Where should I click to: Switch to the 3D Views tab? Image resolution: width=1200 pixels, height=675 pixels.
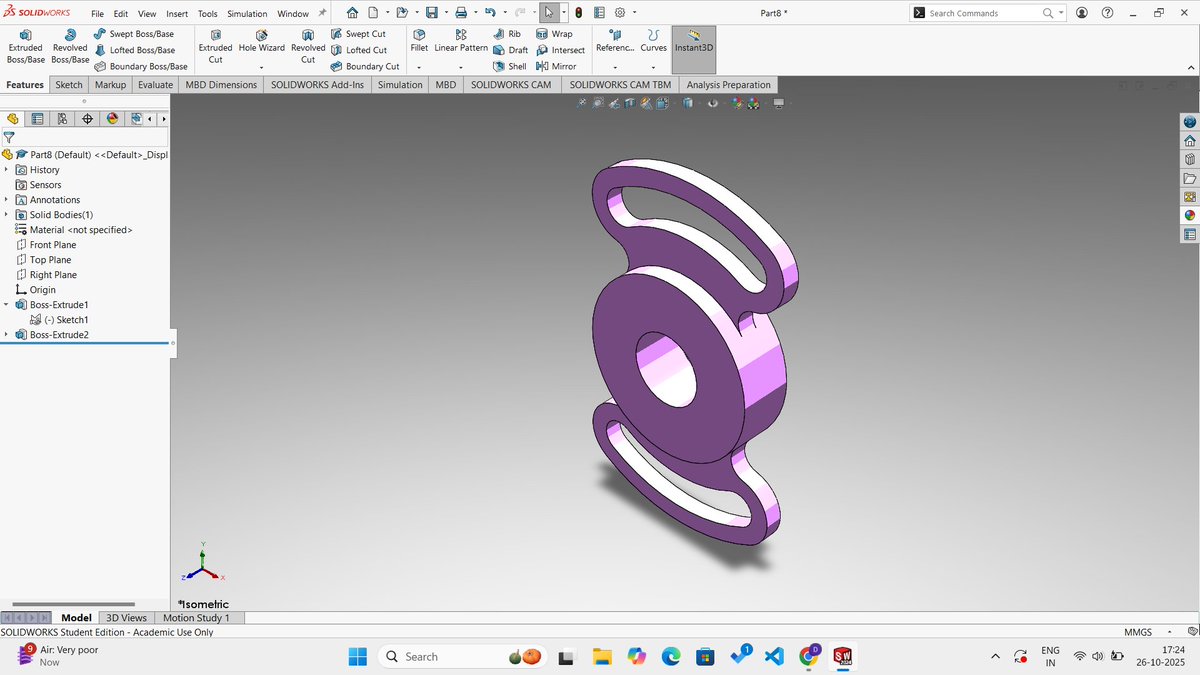point(126,618)
